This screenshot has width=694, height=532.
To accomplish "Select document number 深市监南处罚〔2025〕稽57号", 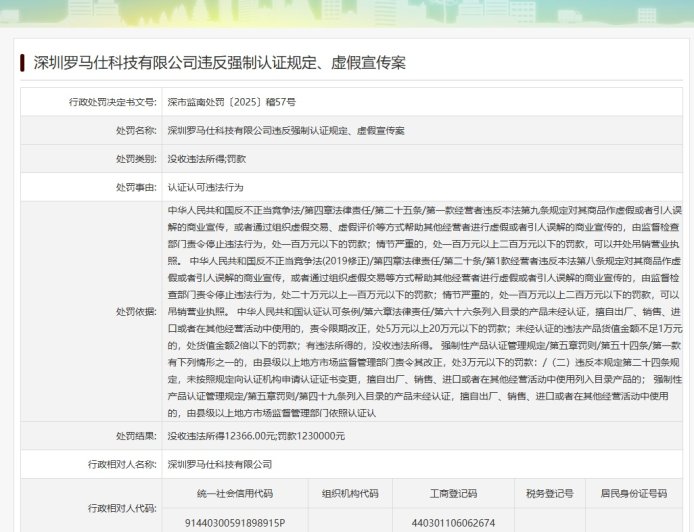I will [231, 102].
